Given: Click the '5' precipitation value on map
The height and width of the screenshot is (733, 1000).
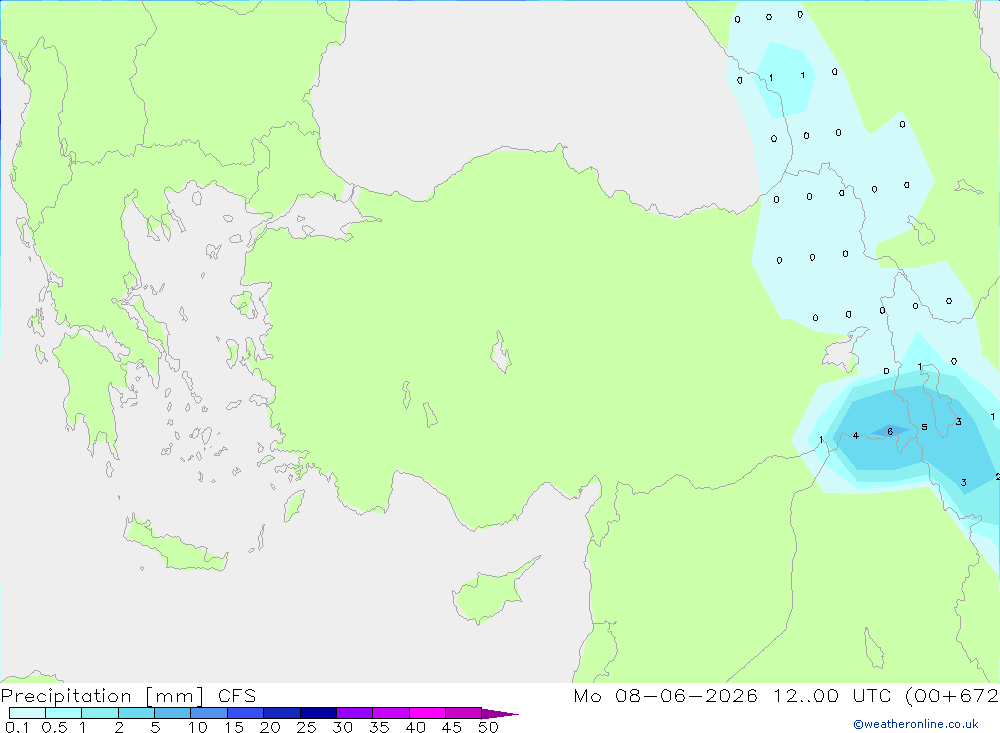Looking at the screenshot, I should click(924, 427).
